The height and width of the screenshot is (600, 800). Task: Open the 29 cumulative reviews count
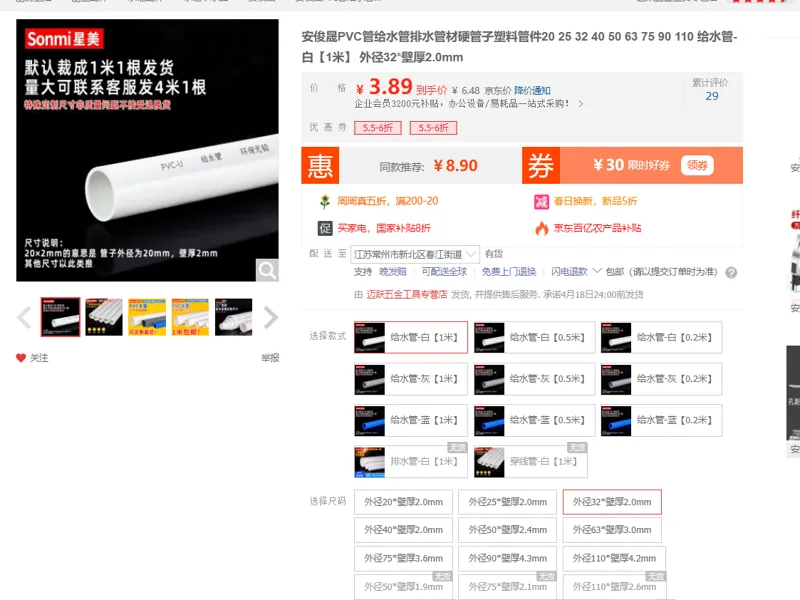[711, 96]
